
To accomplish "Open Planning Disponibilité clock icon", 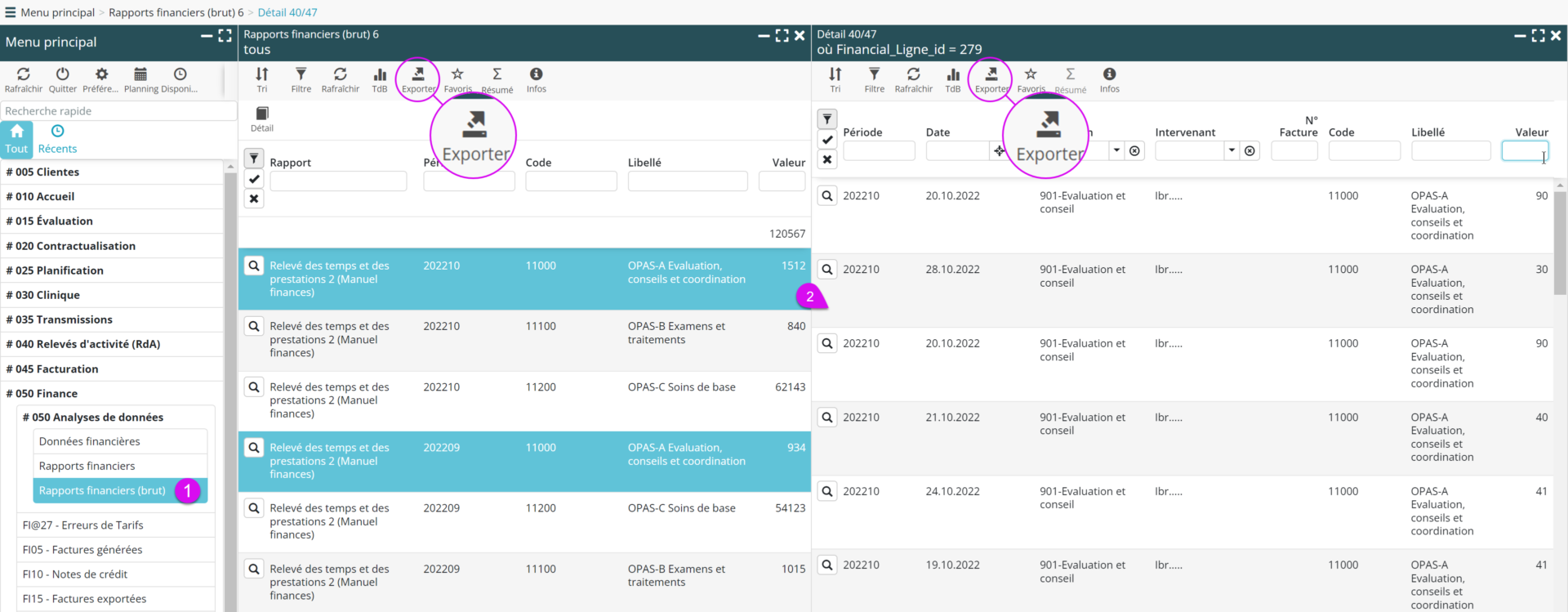I will 180,75.
